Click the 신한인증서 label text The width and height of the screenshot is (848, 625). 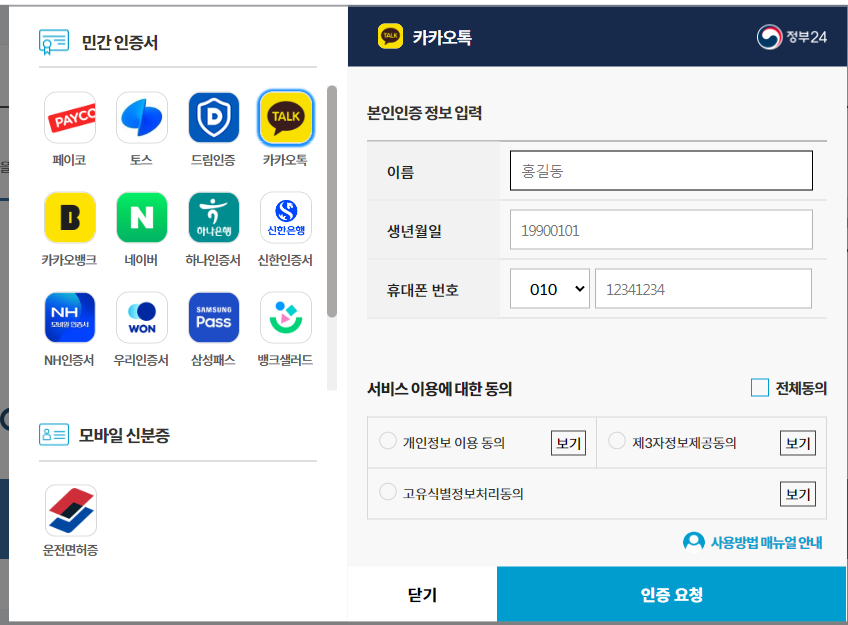coord(285,260)
